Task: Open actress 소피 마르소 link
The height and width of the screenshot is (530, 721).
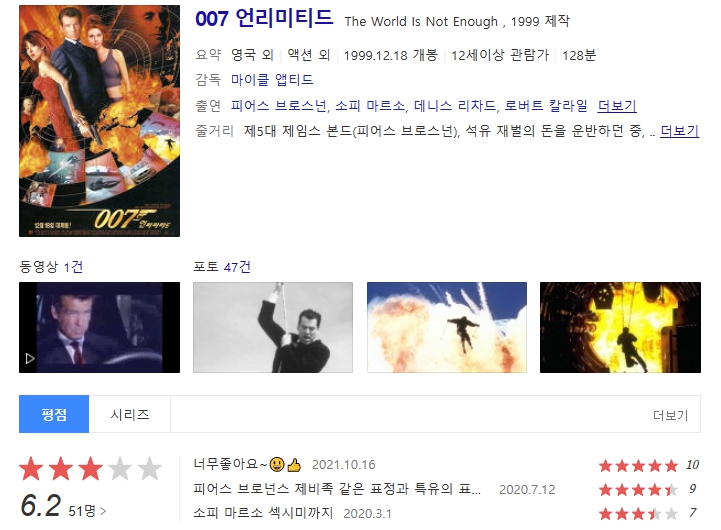Action: (x=370, y=106)
